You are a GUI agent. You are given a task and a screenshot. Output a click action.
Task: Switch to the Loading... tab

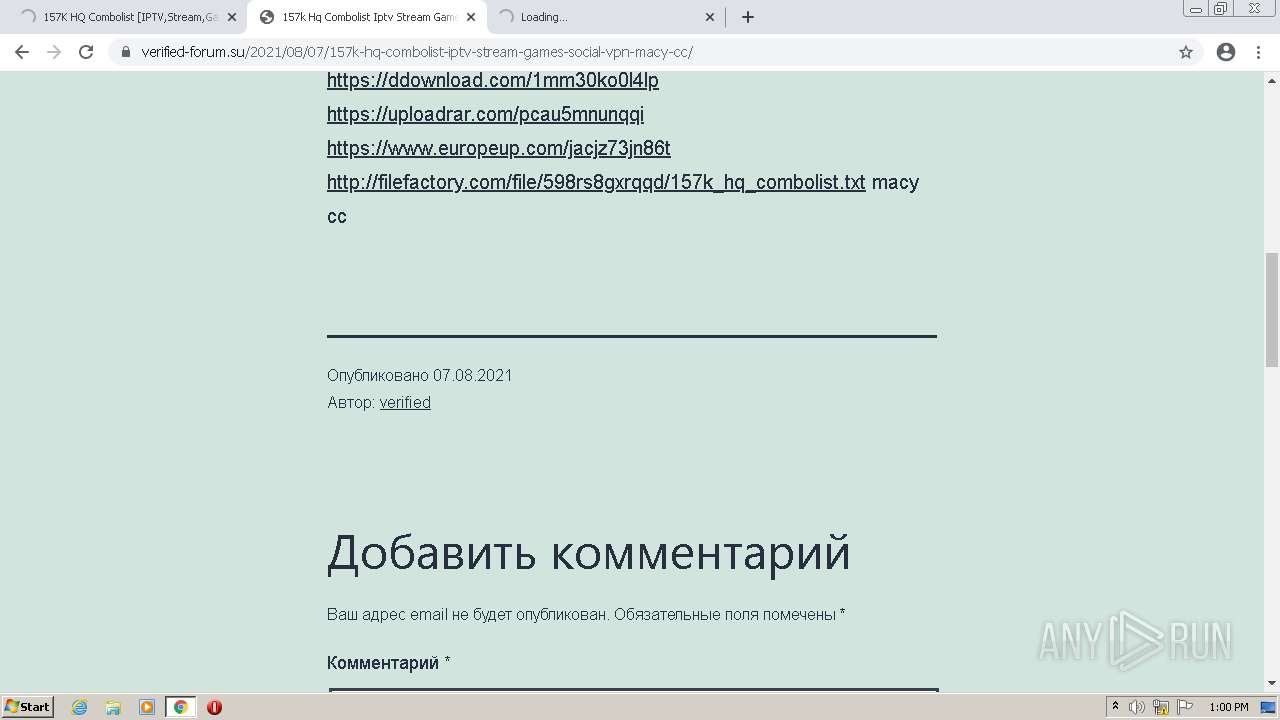[605, 17]
